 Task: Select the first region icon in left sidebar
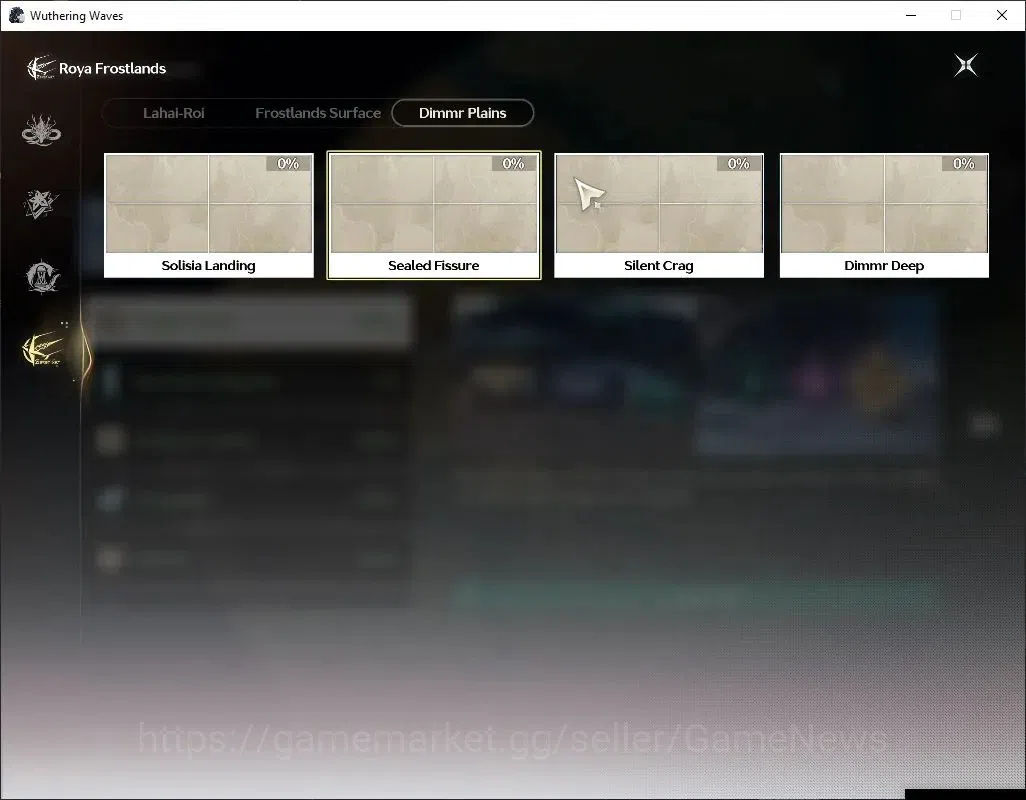[x=41, y=130]
